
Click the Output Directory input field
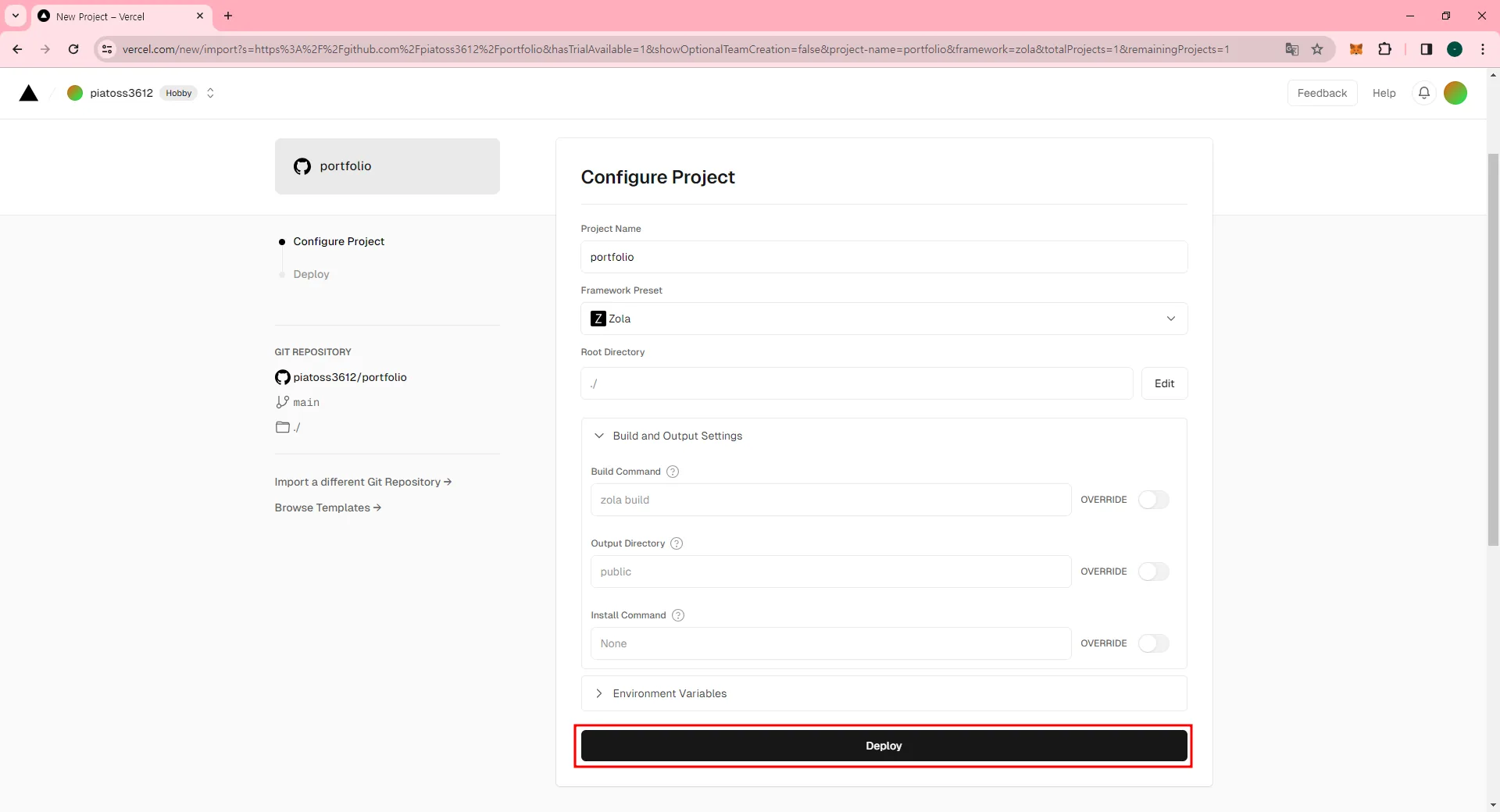point(830,572)
